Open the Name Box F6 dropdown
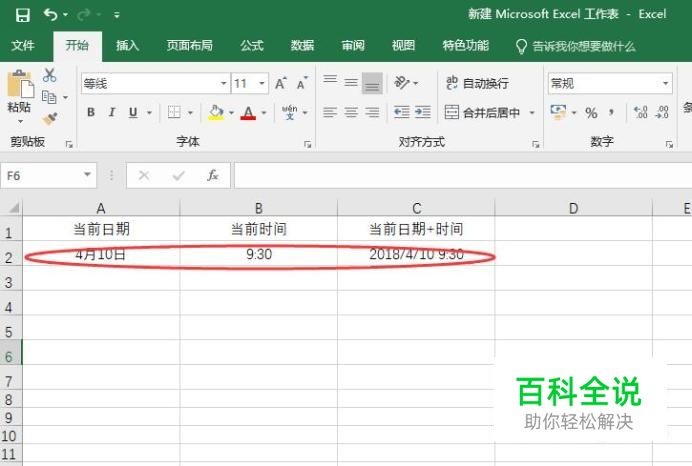The image size is (692, 466). [87, 175]
